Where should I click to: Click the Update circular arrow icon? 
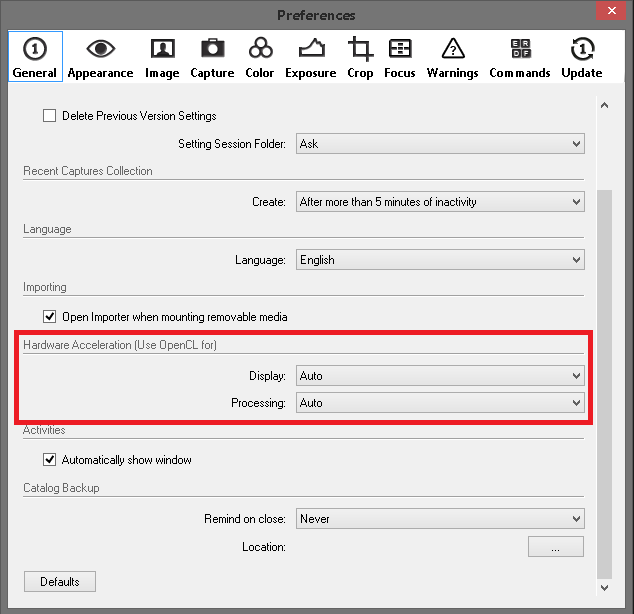click(x=582, y=49)
